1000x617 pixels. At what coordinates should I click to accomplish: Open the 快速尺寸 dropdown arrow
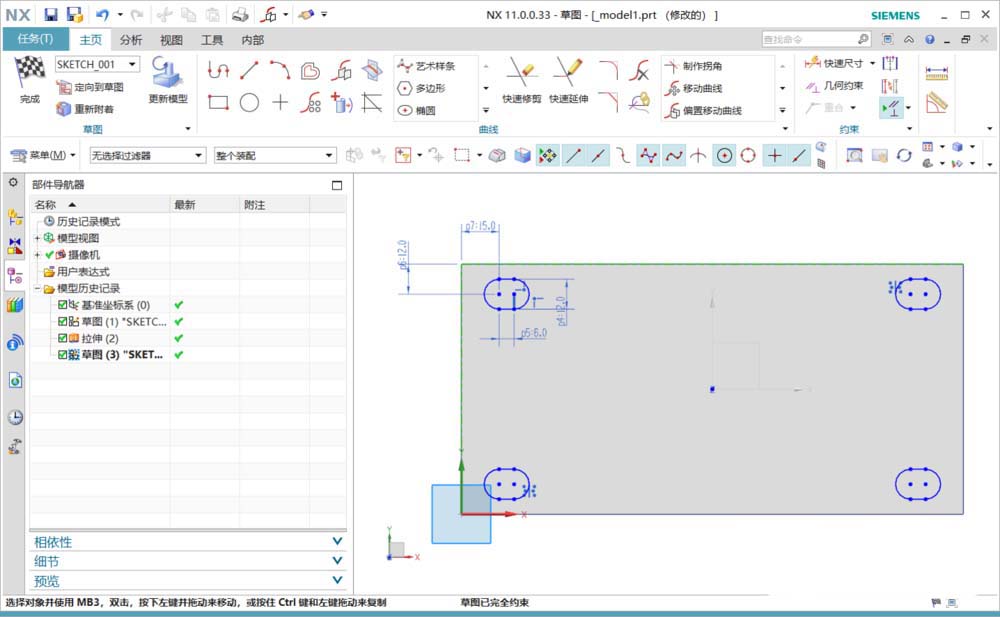[872, 63]
